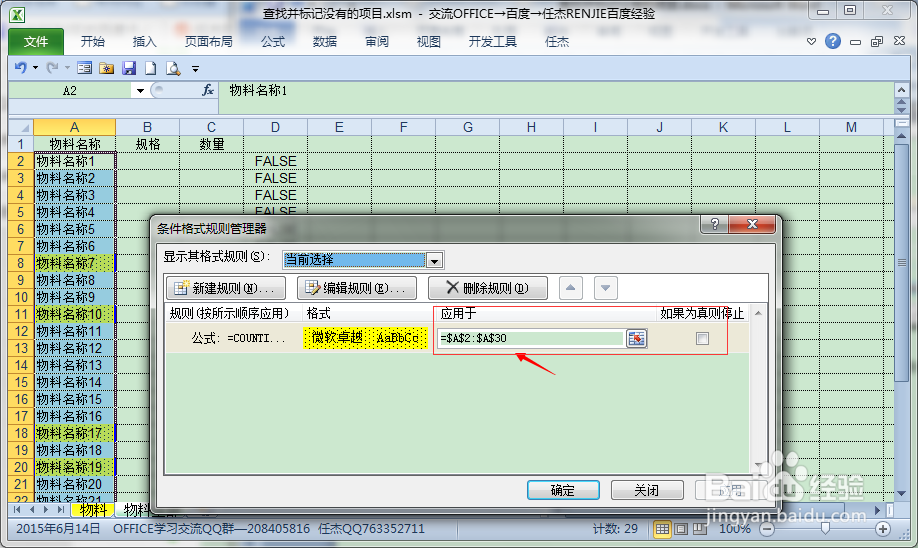918x548 pixels.
Task: Click the collapse dialog range selector icon
Action: [x=636, y=338]
